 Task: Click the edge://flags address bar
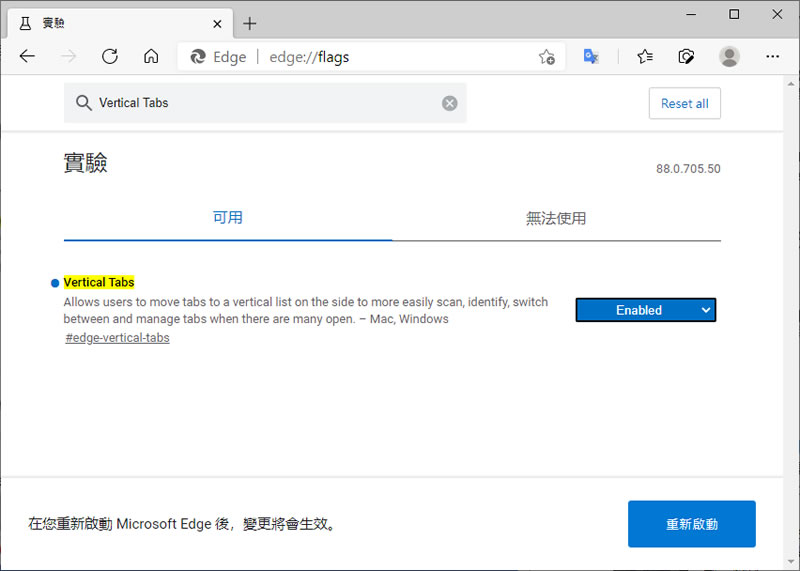(x=371, y=57)
